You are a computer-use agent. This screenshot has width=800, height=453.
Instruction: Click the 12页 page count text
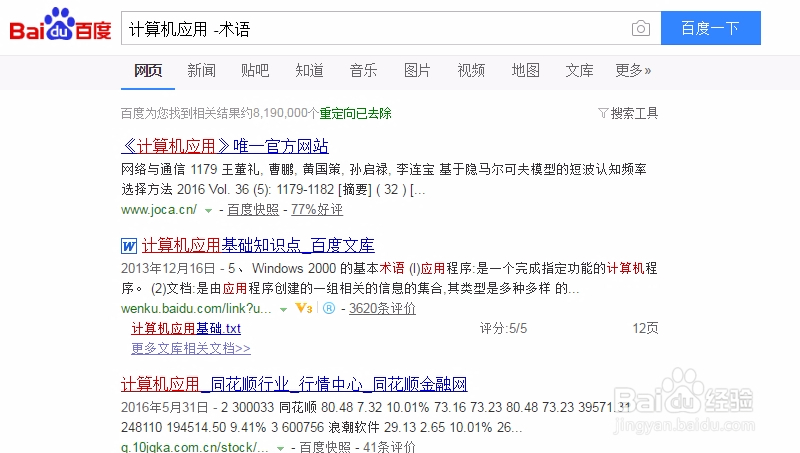tap(645, 328)
